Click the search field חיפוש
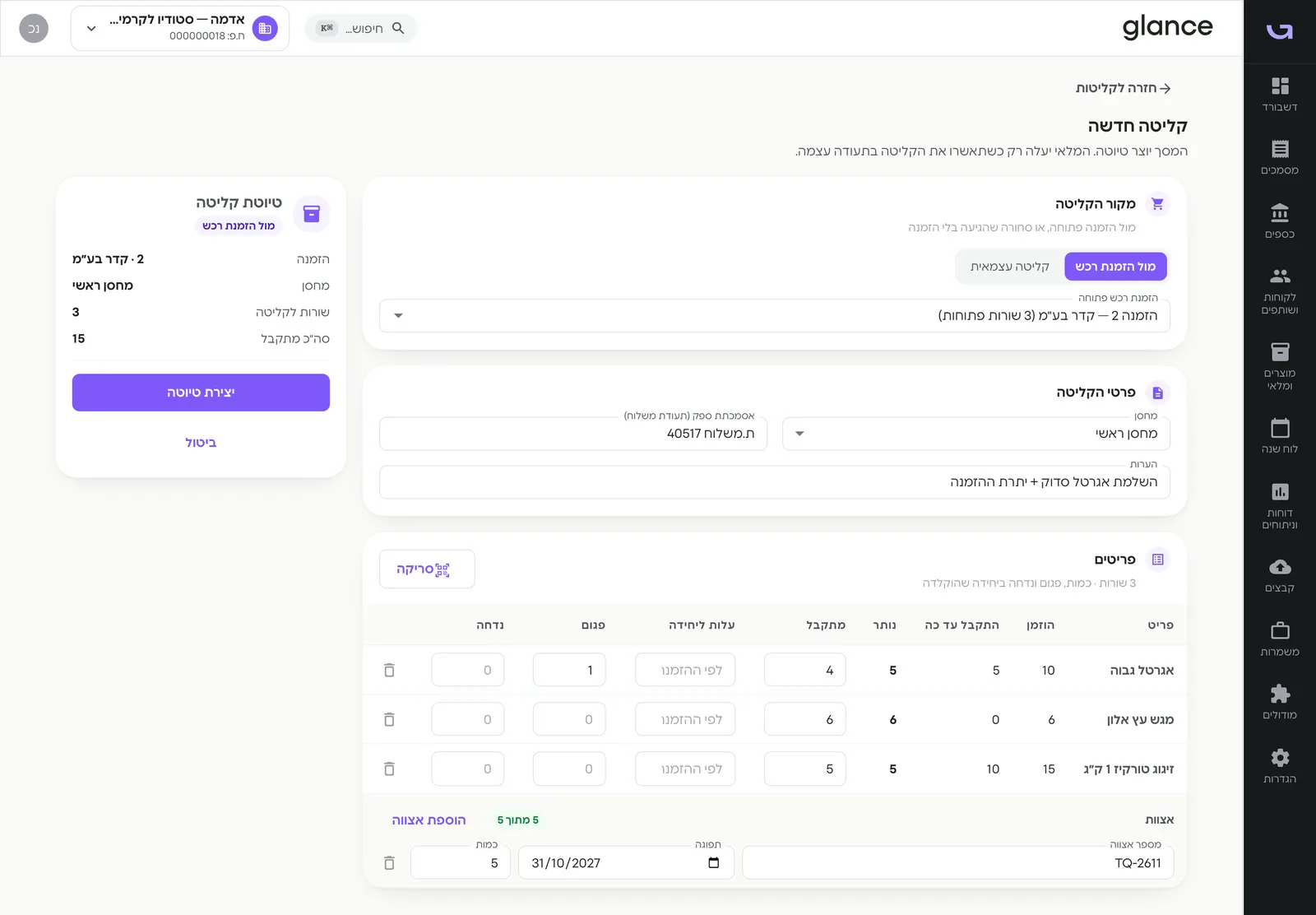This screenshot has width=1316, height=915. 360,28
